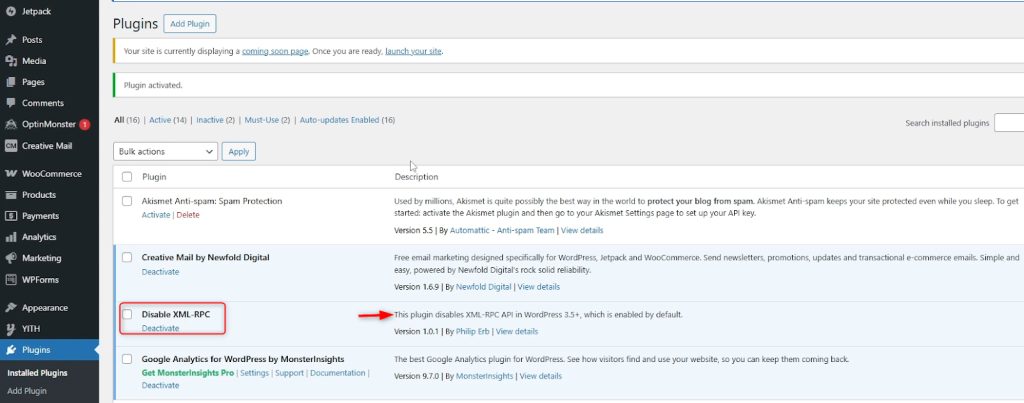
Task: Click the Plugin column header
Action: tap(154, 176)
